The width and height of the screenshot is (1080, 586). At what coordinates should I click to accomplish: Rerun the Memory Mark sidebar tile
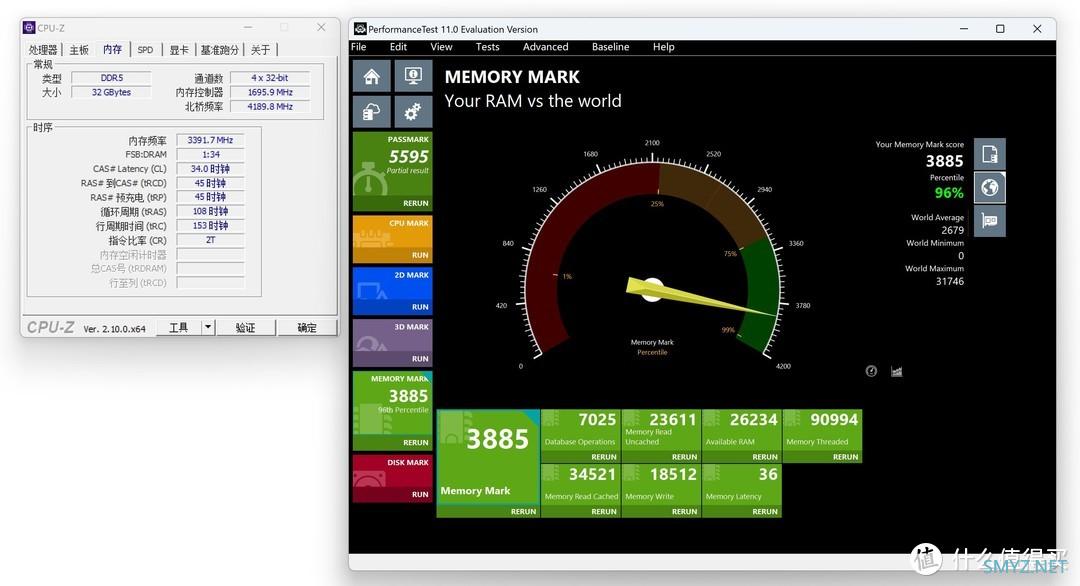(x=415, y=442)
